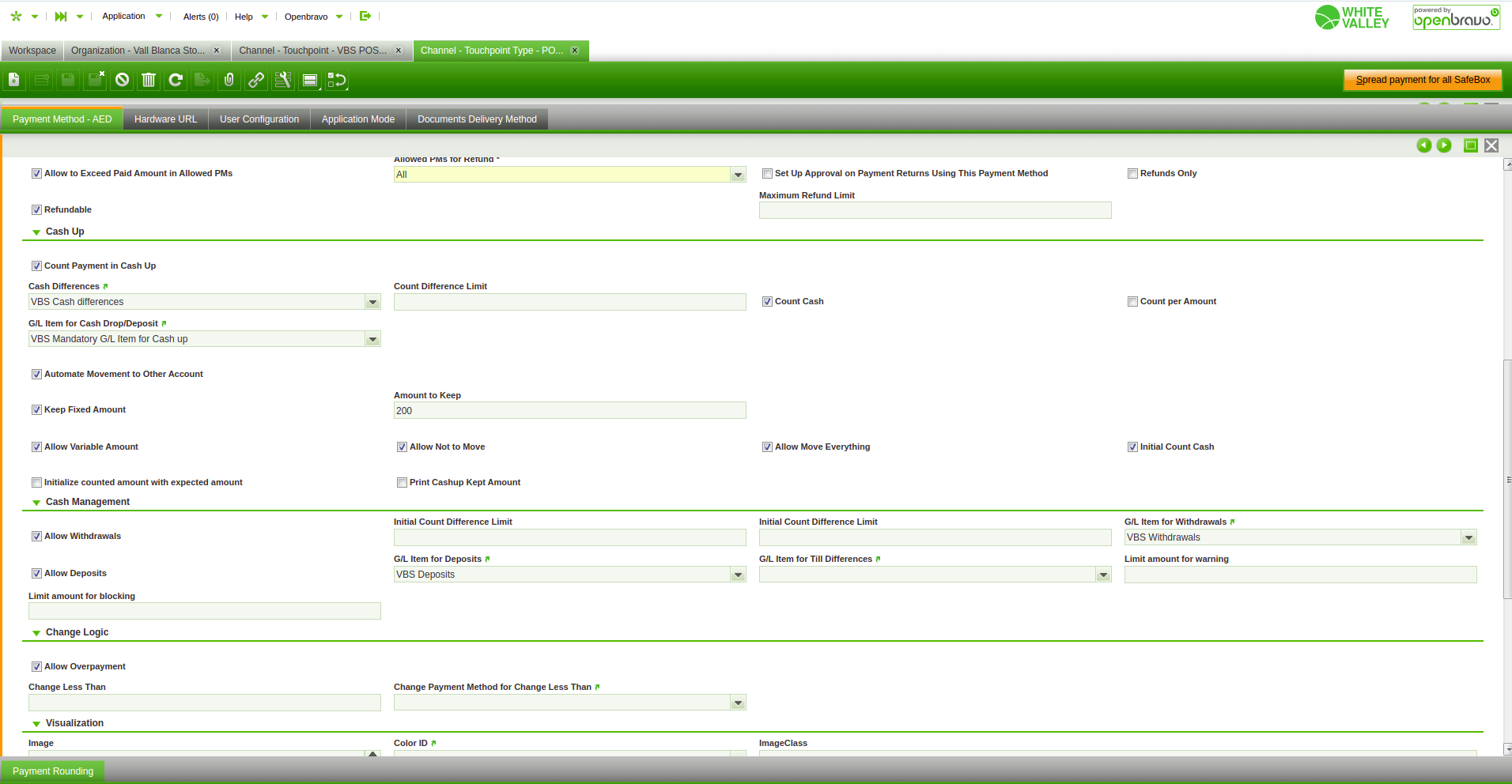Viewport: 1512px width, 784px height.
Task: Open the Payment Rounding tab at bottom
Action: tap(53, 771)
